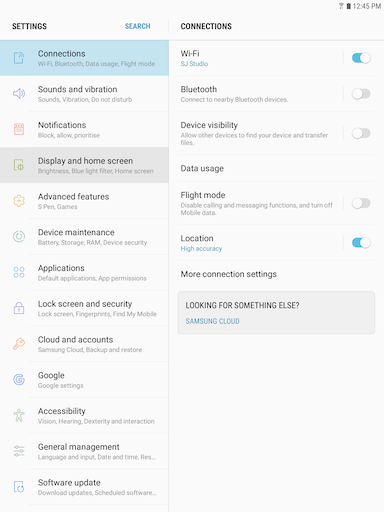384x512 pixels.
Task: Select the Software update refresh icon
Action: coord(19,487)
